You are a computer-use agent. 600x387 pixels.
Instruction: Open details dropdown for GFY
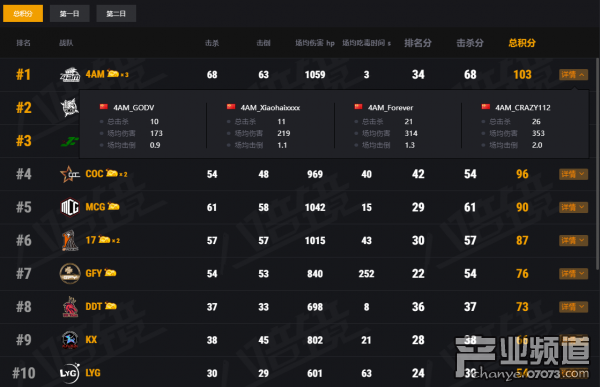click(573, 274)
